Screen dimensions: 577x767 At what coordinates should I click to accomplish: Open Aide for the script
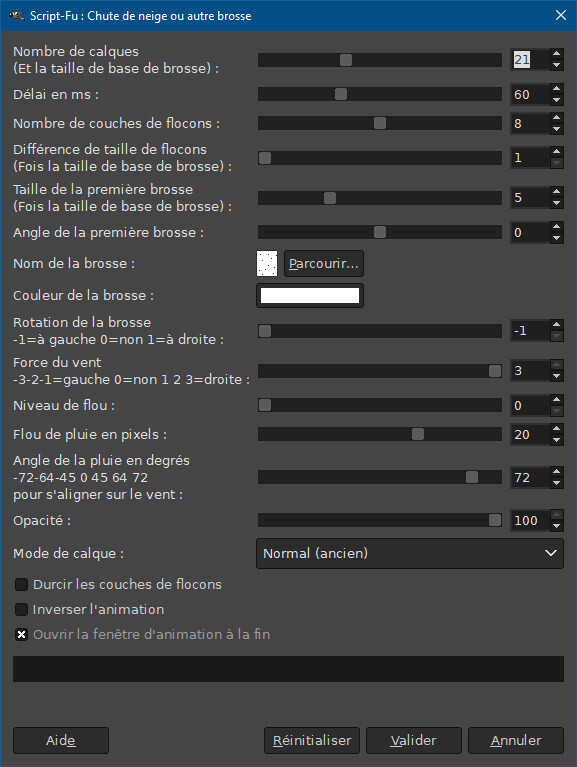coord(61,741)
